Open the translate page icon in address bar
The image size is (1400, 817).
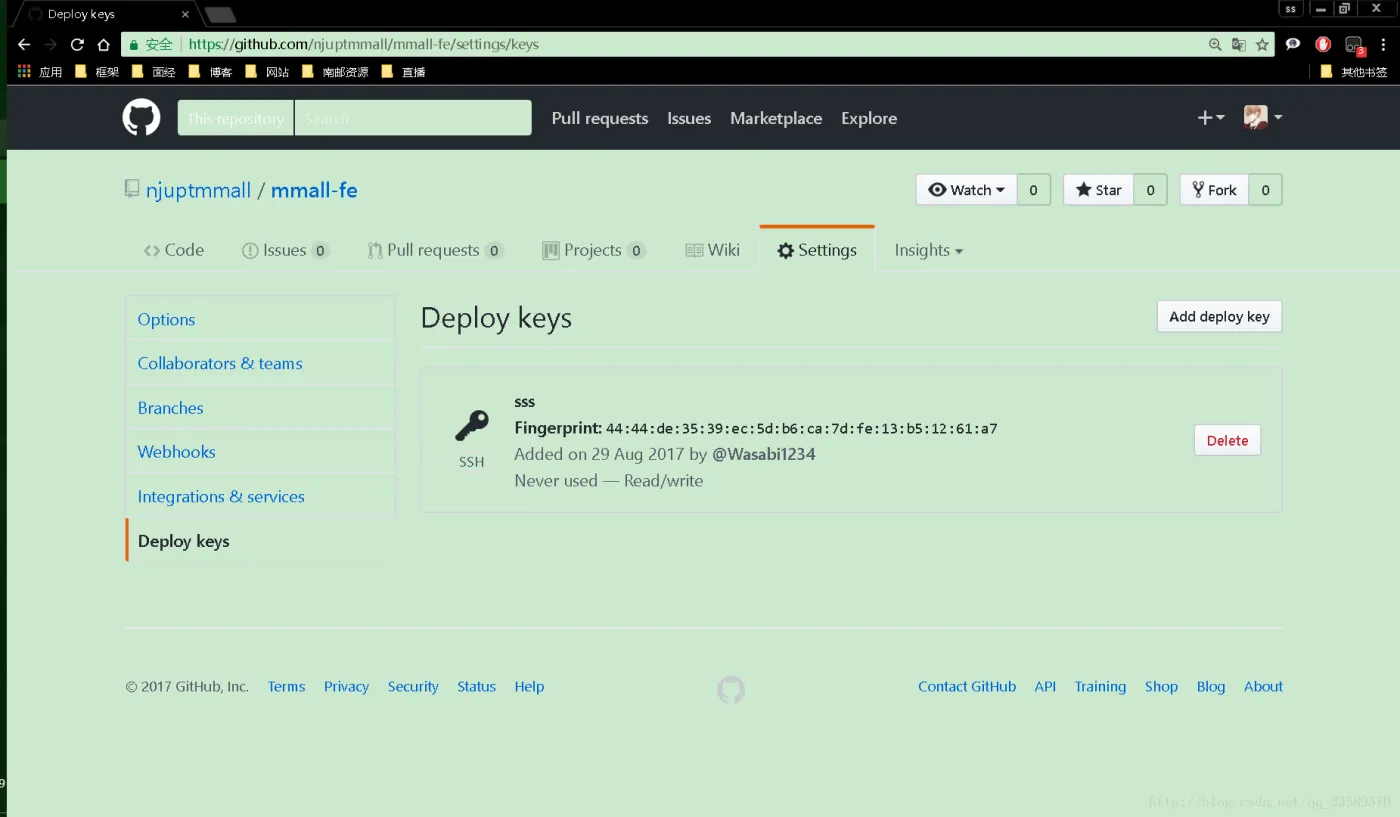click(x=1238, y=44)
